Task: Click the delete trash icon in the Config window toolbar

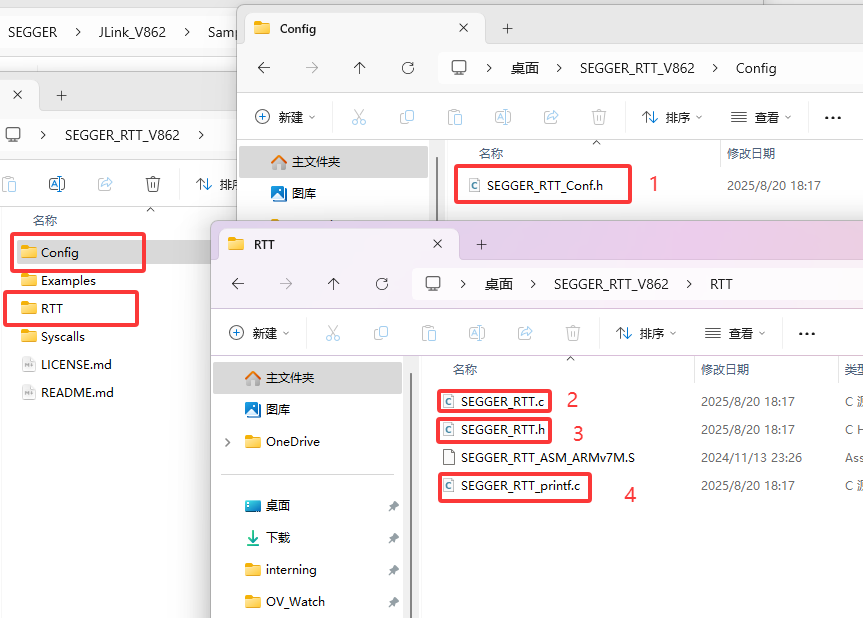Action: [598, 117]
